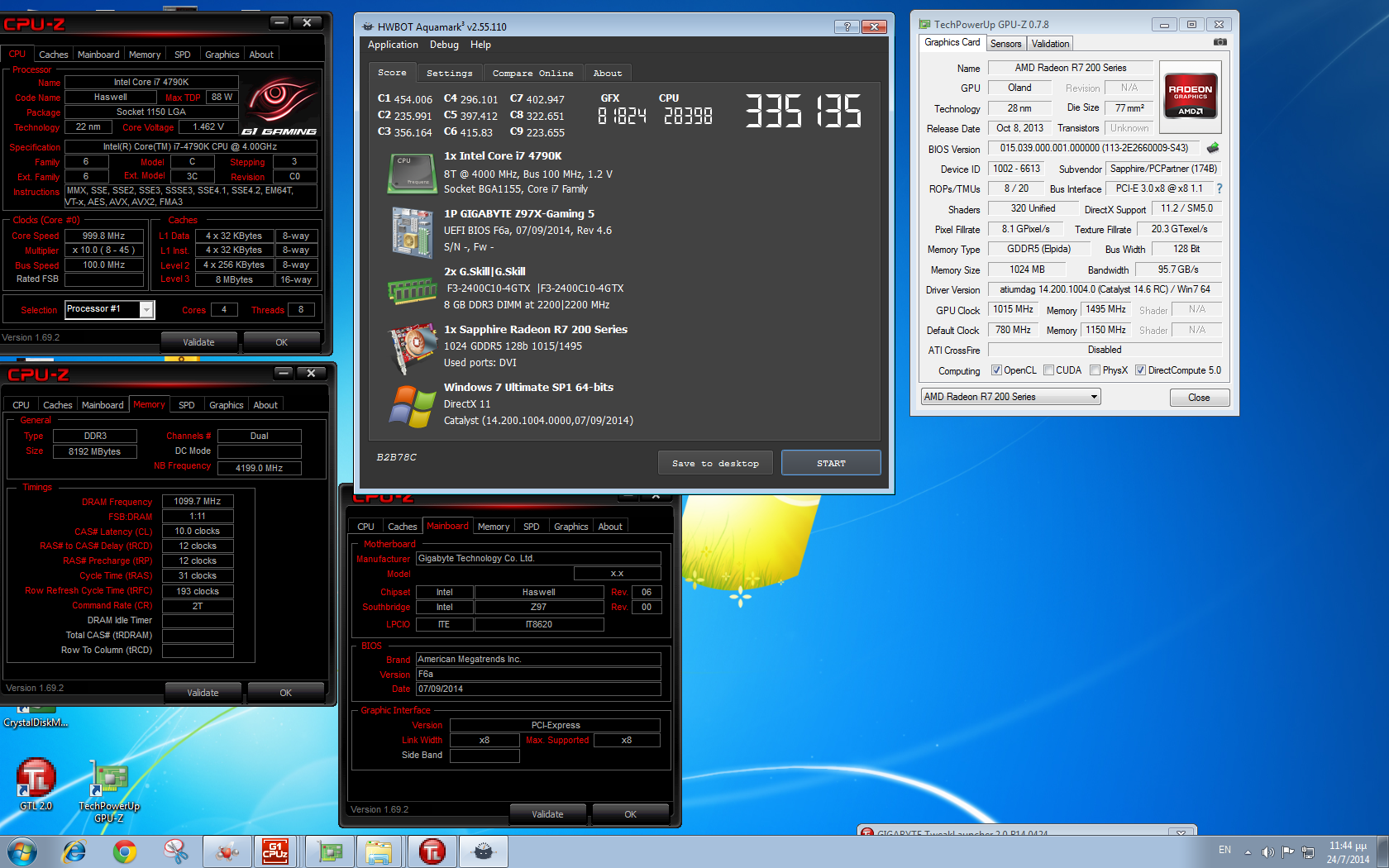
Task: Click OK in the Memory CPU-Z window
Action: pos(285,693)
